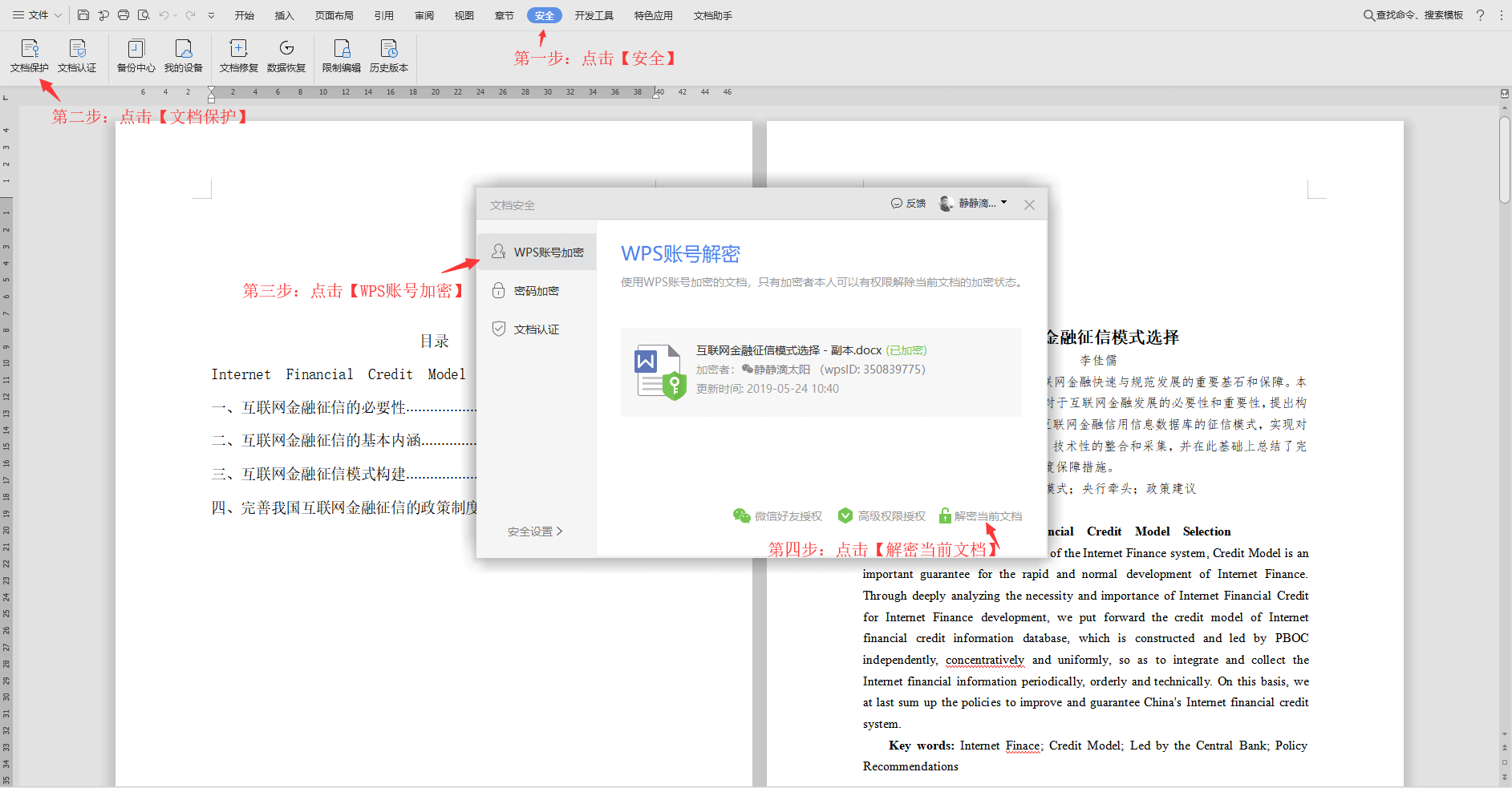The height and width of the screenshot is (788, 1512).
Task: Expand the Undo history dropdown arrow
Action: point(176,15)
